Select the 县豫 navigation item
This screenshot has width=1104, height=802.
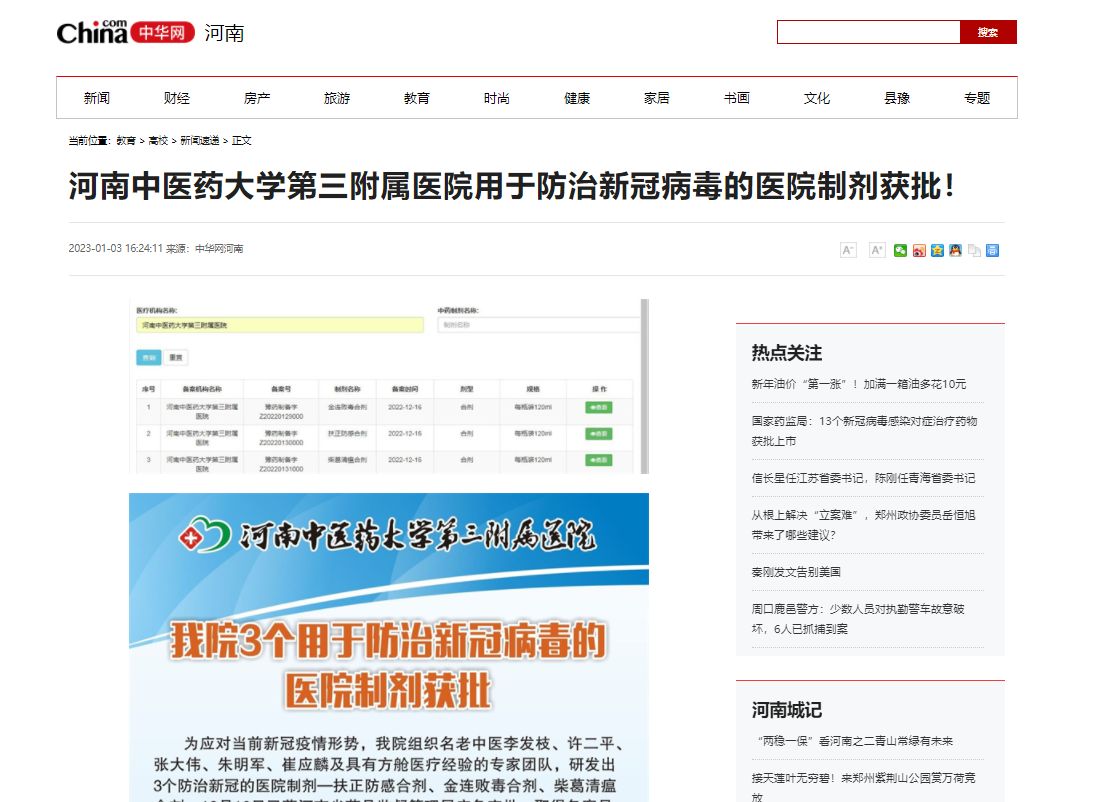(897, 98)
